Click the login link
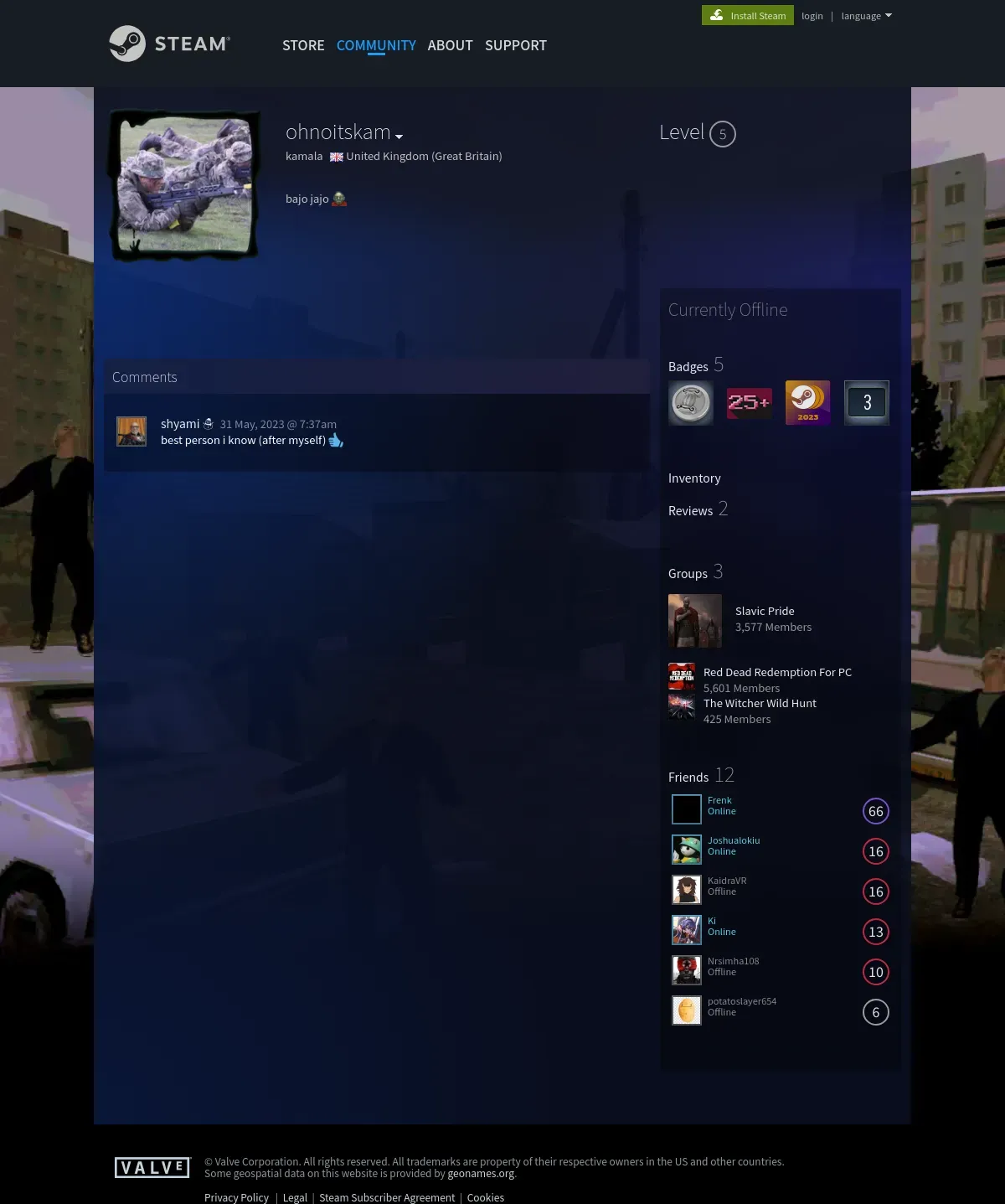Image resolution: width=1005 pixels, height=1204 pixels. (812, 16)
